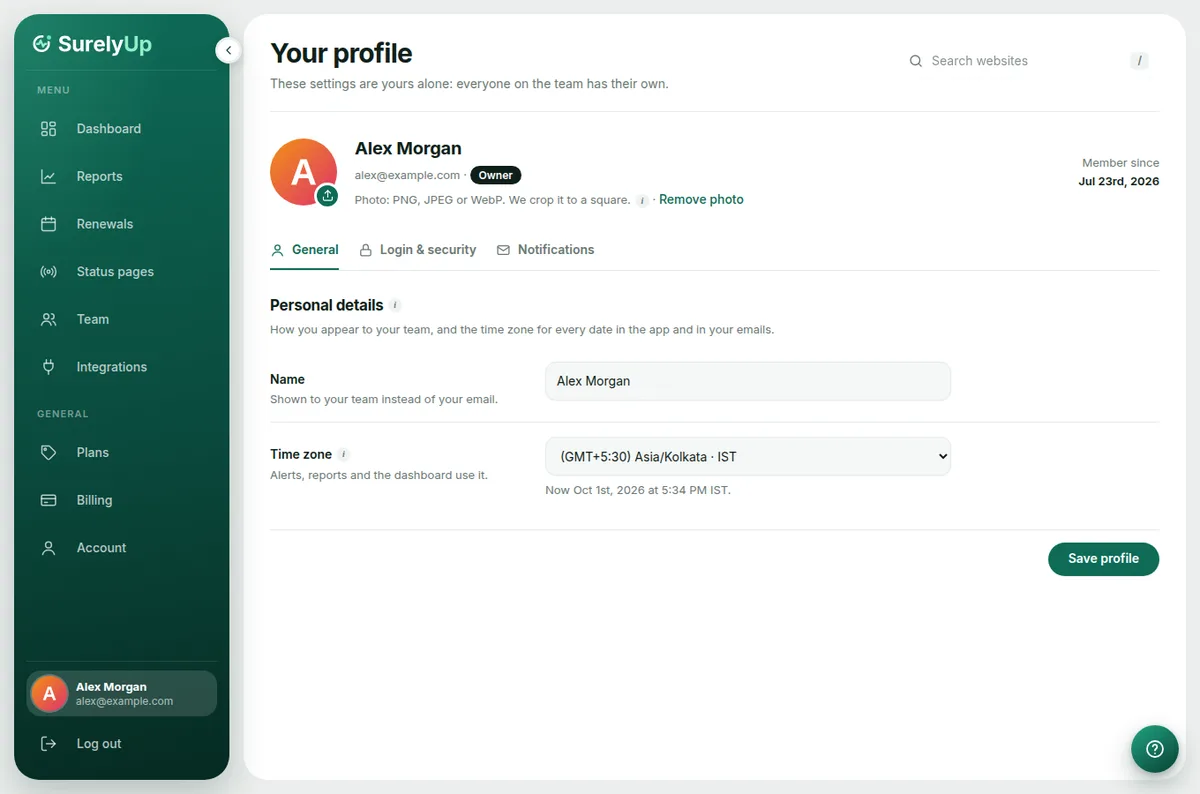Viewport: 1200px width, 794px height.
Task: Open the Alex Morgan user card in the sidebar
Action: [122, 694]
